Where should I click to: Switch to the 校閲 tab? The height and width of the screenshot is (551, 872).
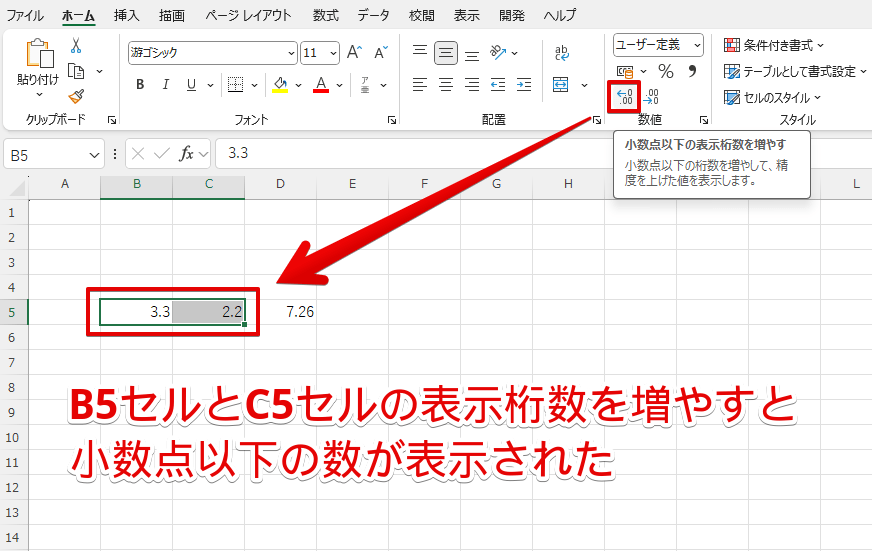422,15
